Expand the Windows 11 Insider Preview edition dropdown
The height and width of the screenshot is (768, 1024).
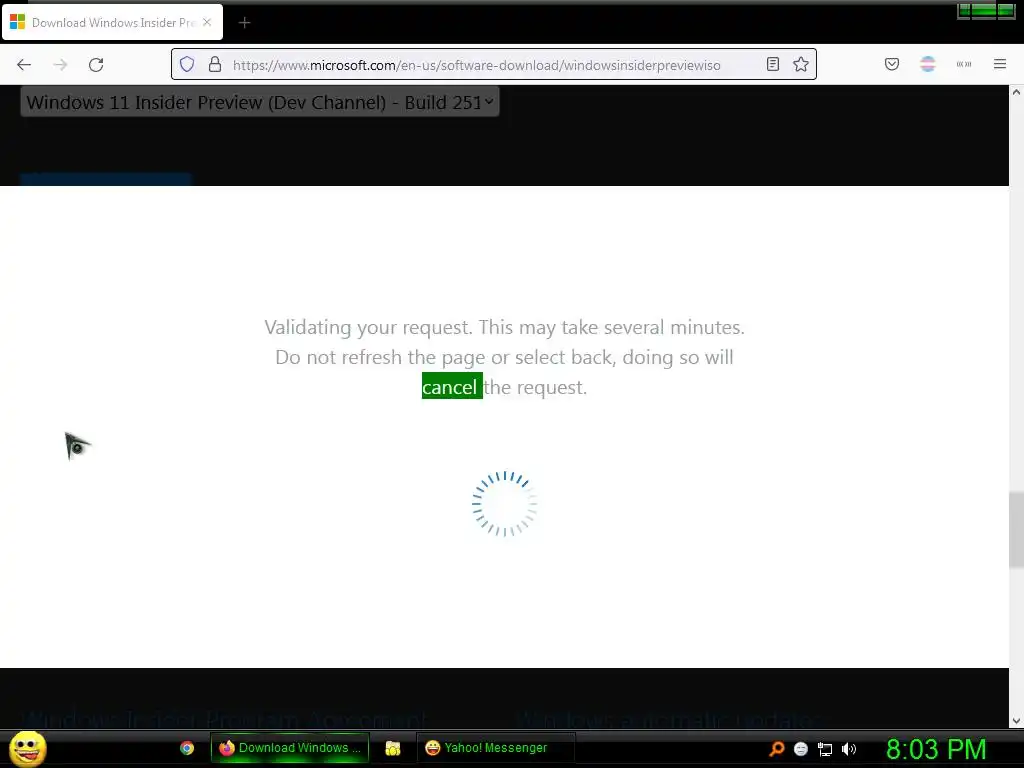tap(260, 102)
